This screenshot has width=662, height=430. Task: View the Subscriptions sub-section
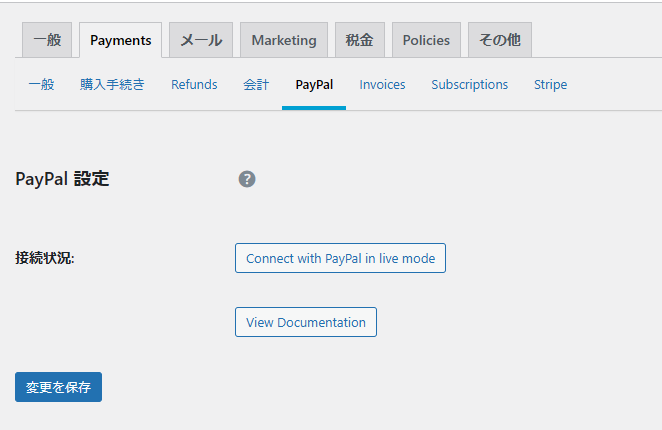point(469,85)
